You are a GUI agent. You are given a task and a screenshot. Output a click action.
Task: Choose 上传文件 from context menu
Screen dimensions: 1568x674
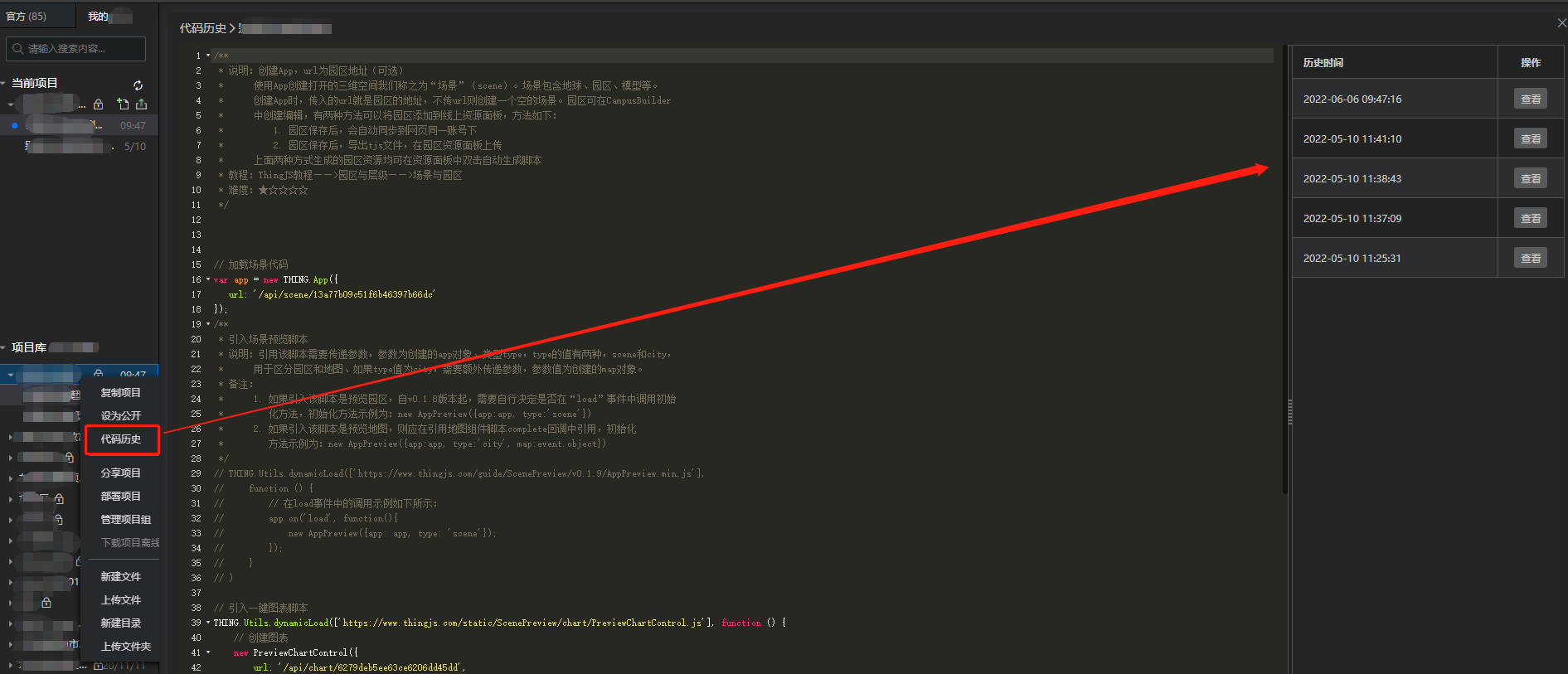121,599
